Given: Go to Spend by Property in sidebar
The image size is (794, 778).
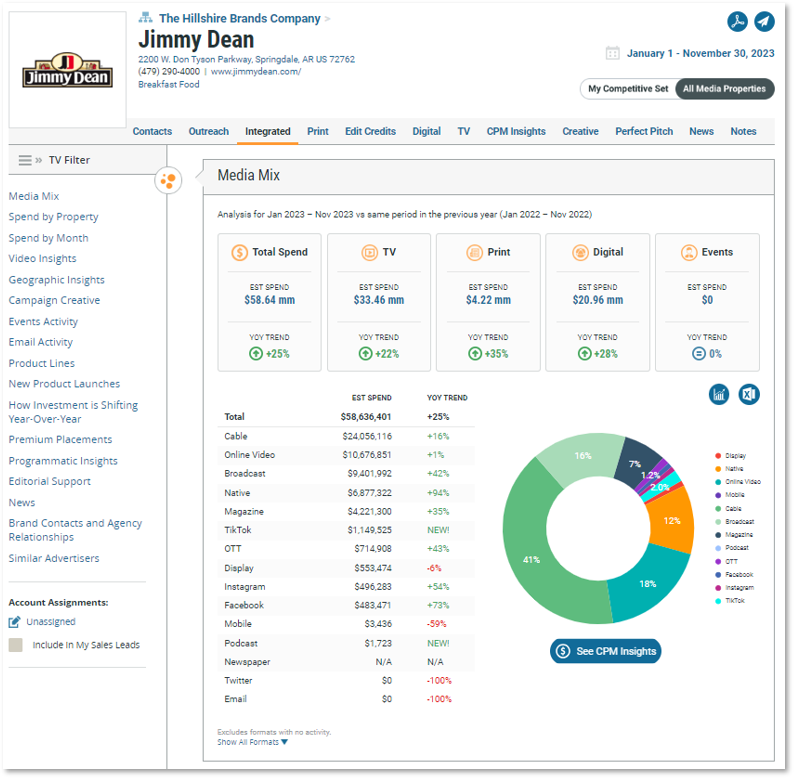Looking at the screenshot, I should [53, 217].
